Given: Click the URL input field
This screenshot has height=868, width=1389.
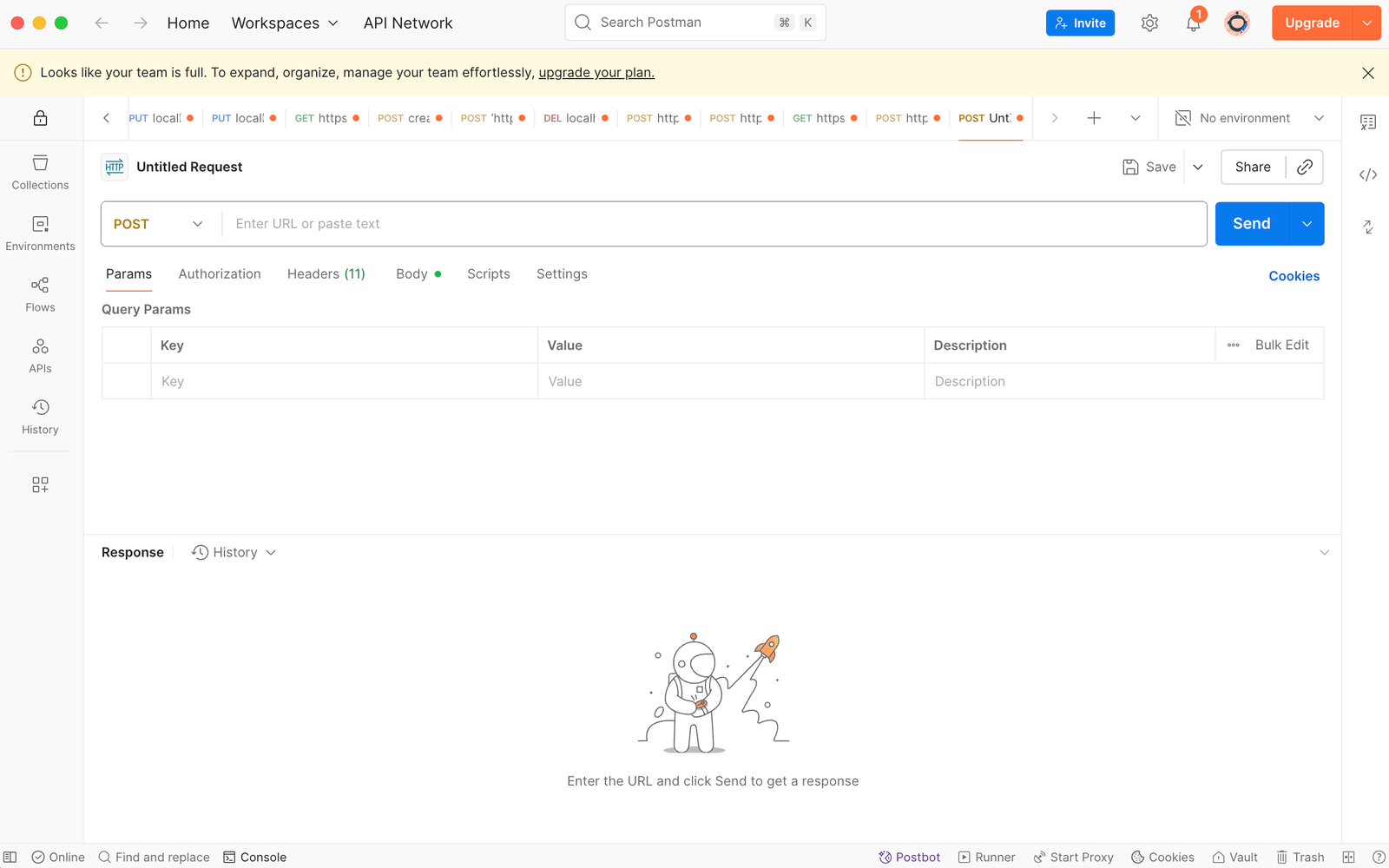Looking at the screenshot, I should coord(608,223).
